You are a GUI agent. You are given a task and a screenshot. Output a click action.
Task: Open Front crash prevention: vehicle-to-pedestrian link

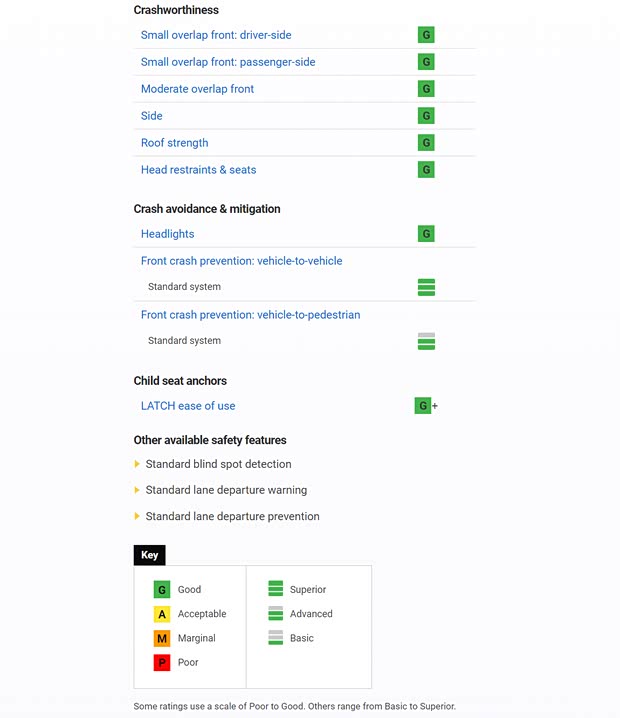250,315
